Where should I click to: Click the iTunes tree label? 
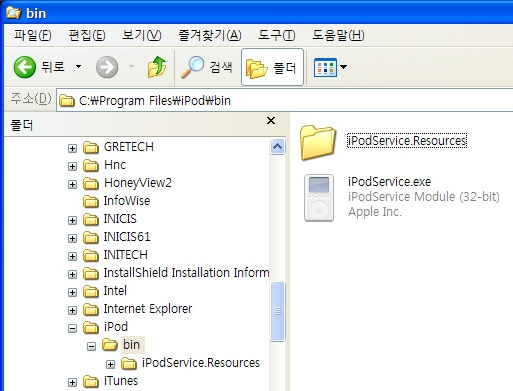pos(121,381)
